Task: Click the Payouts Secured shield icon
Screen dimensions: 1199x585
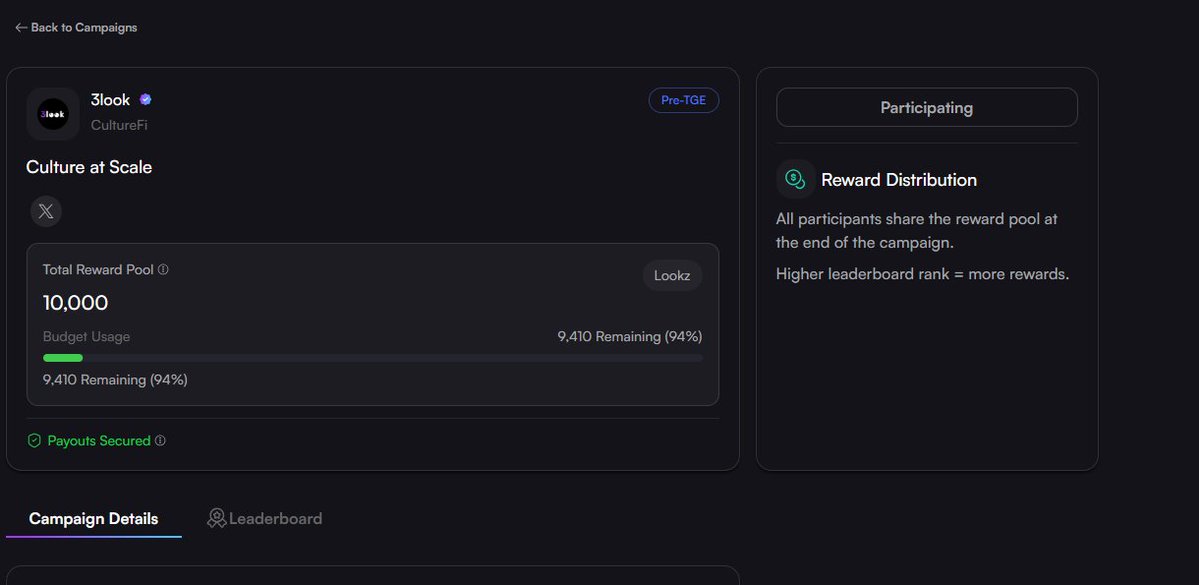Action: pos(34,440)
